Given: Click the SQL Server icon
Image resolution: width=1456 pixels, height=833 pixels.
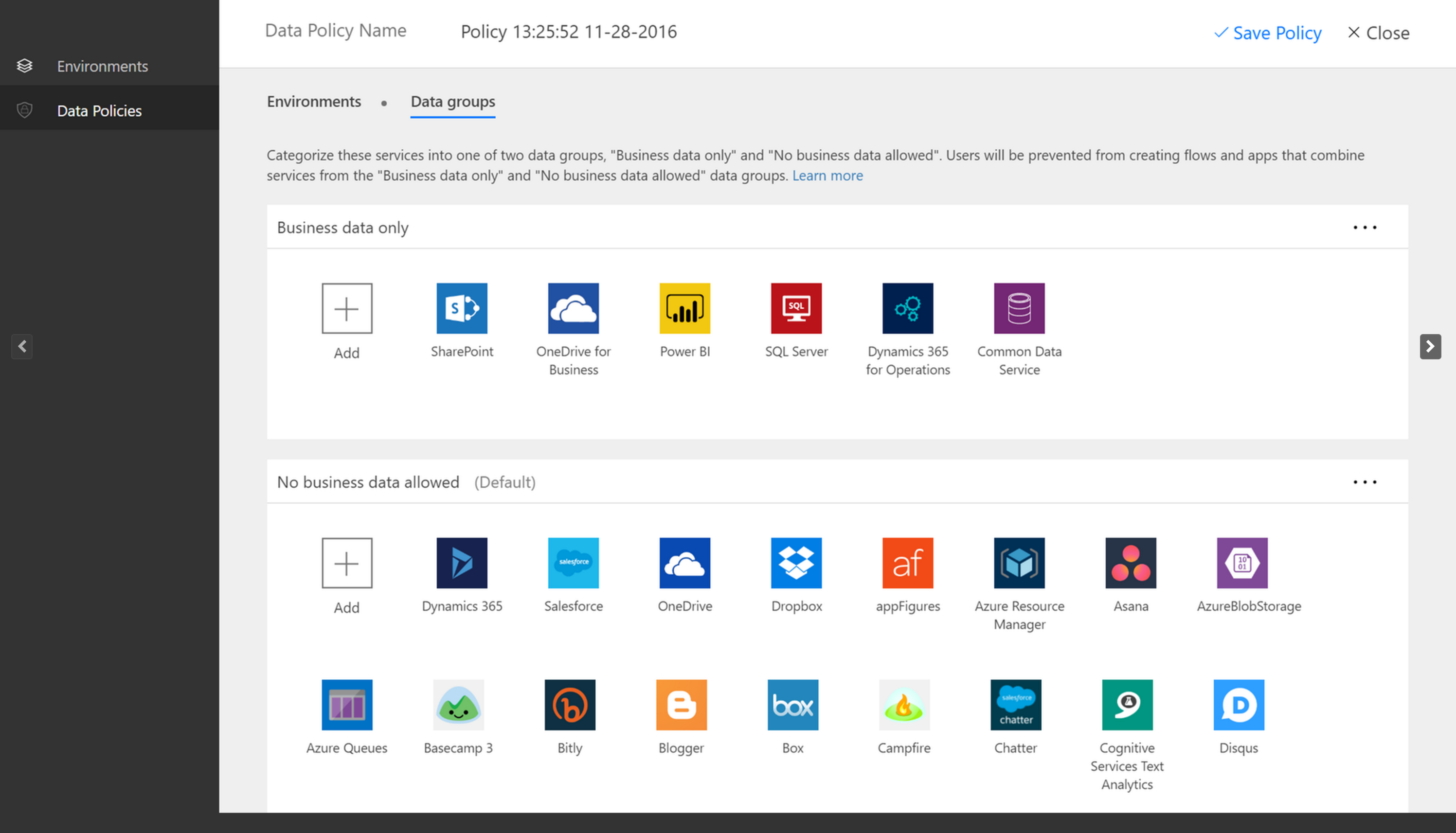Looking at the screenshot, I should coord(796,307).
